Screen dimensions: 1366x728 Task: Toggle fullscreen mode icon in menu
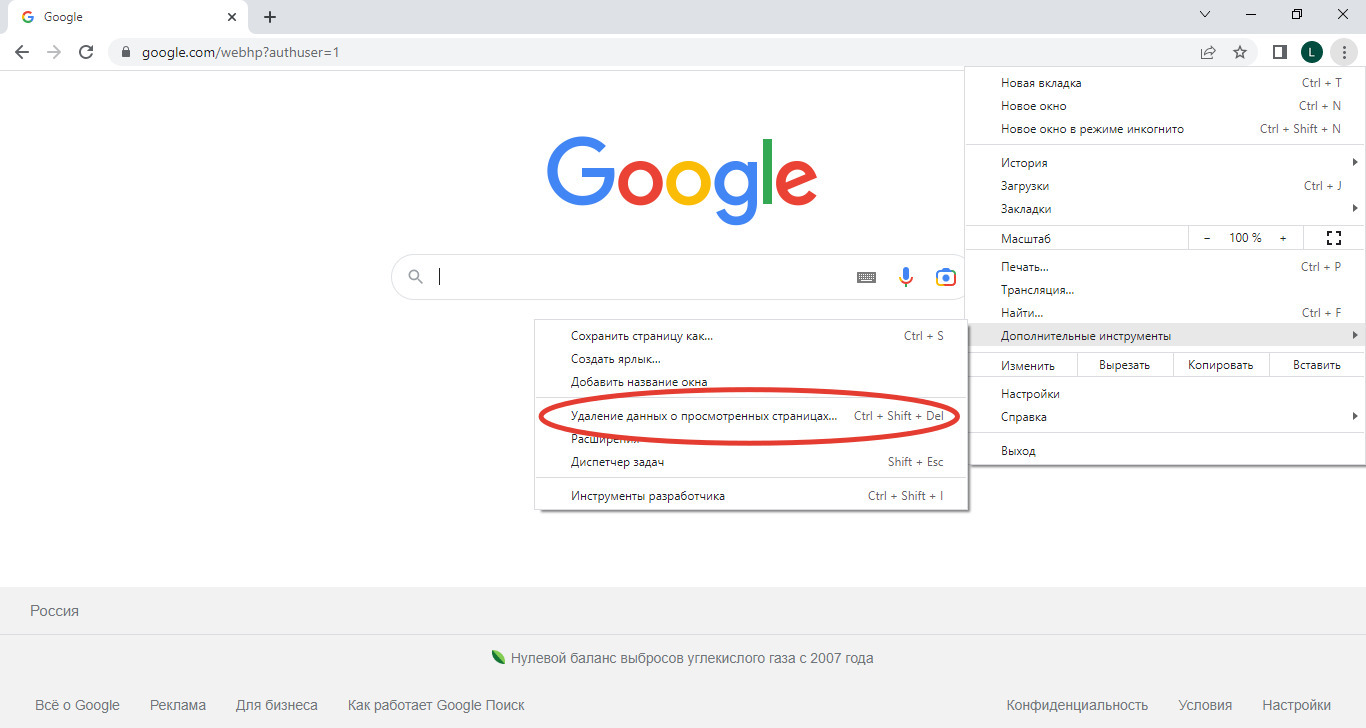1332,238
